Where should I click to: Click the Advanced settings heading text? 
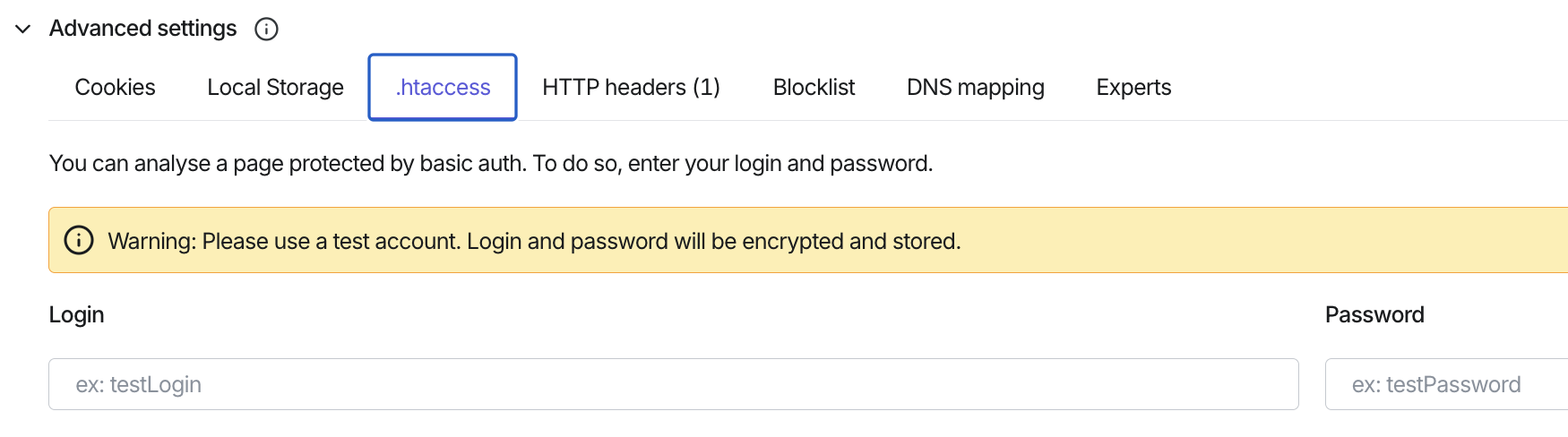tap(142, 29)
